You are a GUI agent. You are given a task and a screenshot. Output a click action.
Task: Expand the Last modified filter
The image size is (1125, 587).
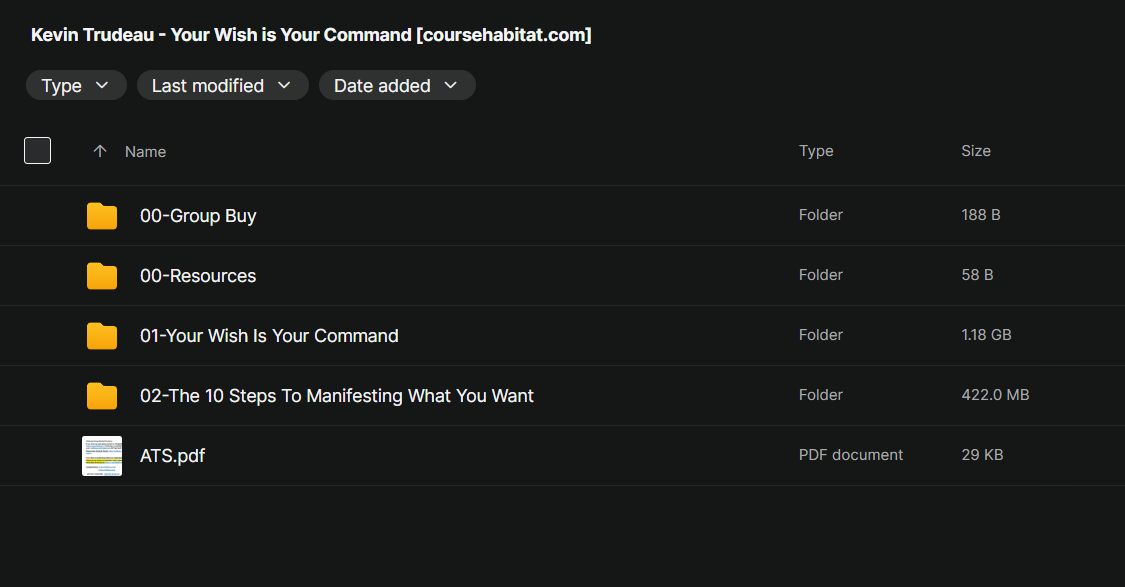coord(222,86)
